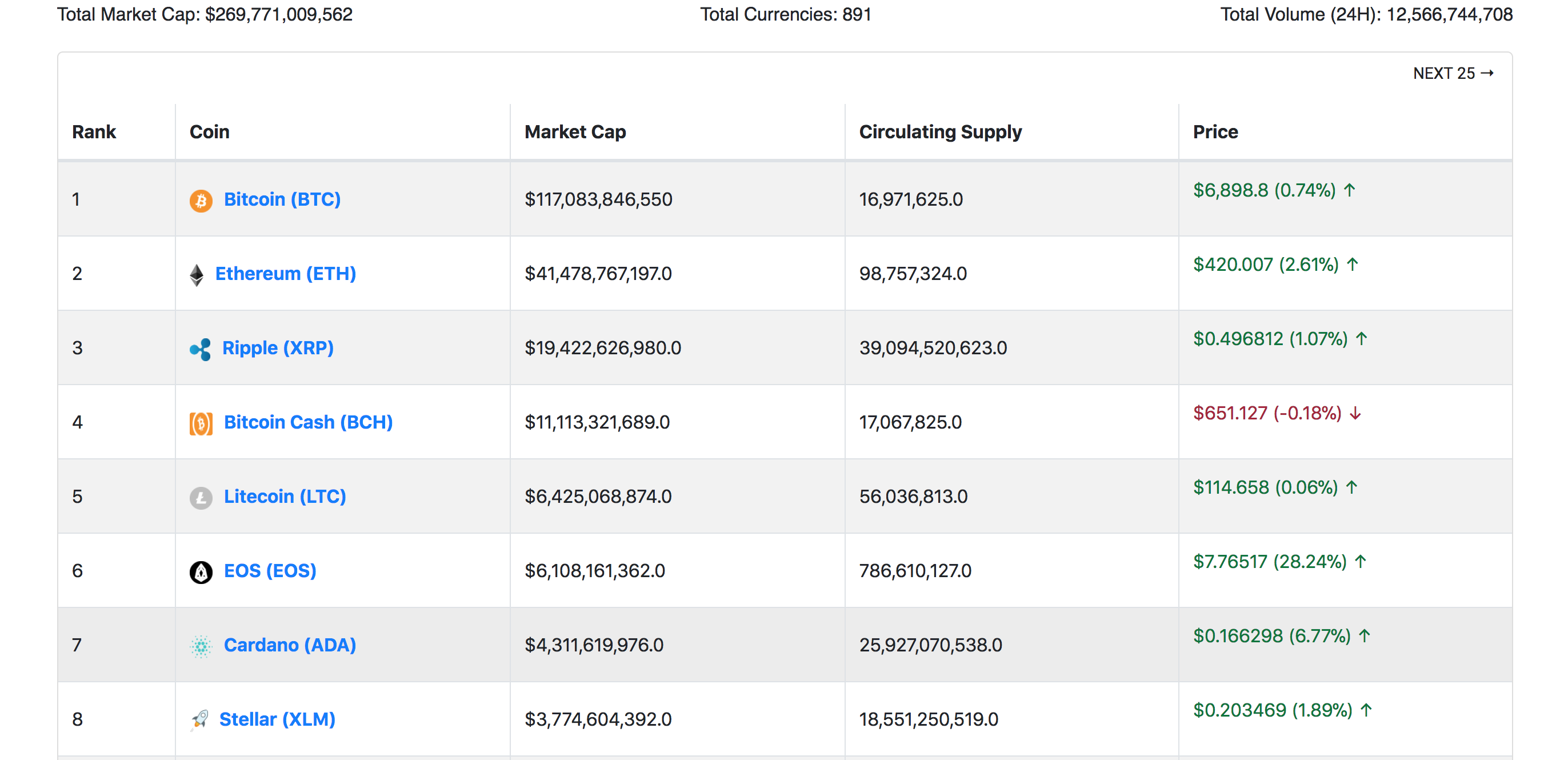Open the Stellar (XLM) link
Image resolution: width=1568 pixels, height=760 pixels.
tap(277, 719)
